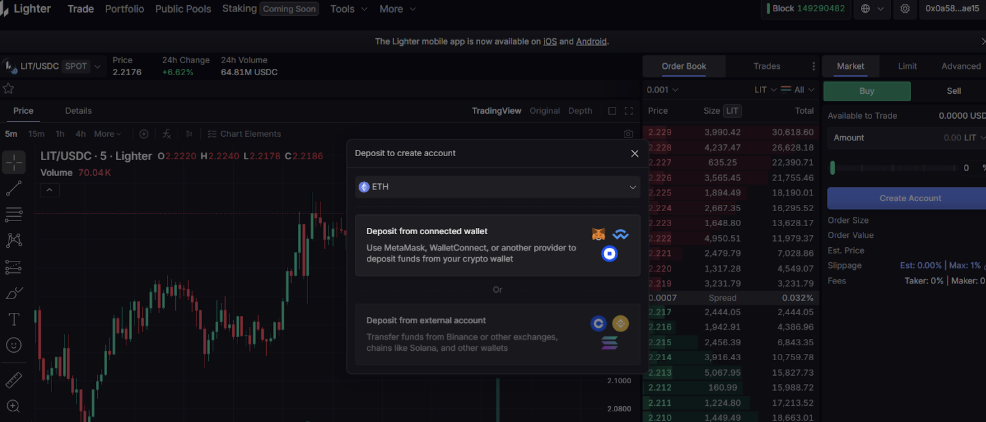Click the chart screenshot camera icon
This screenshot has height=422, width=986.
pyautogui.click(x=628, y=133)
